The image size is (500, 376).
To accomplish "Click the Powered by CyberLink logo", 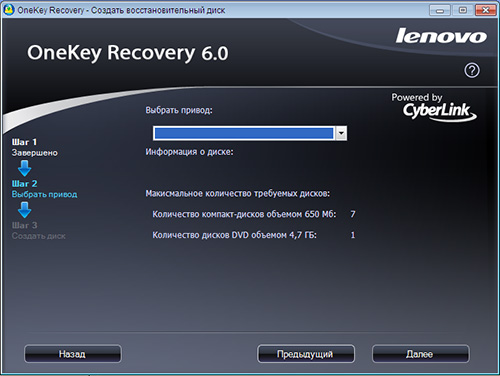I will [434, 107].
